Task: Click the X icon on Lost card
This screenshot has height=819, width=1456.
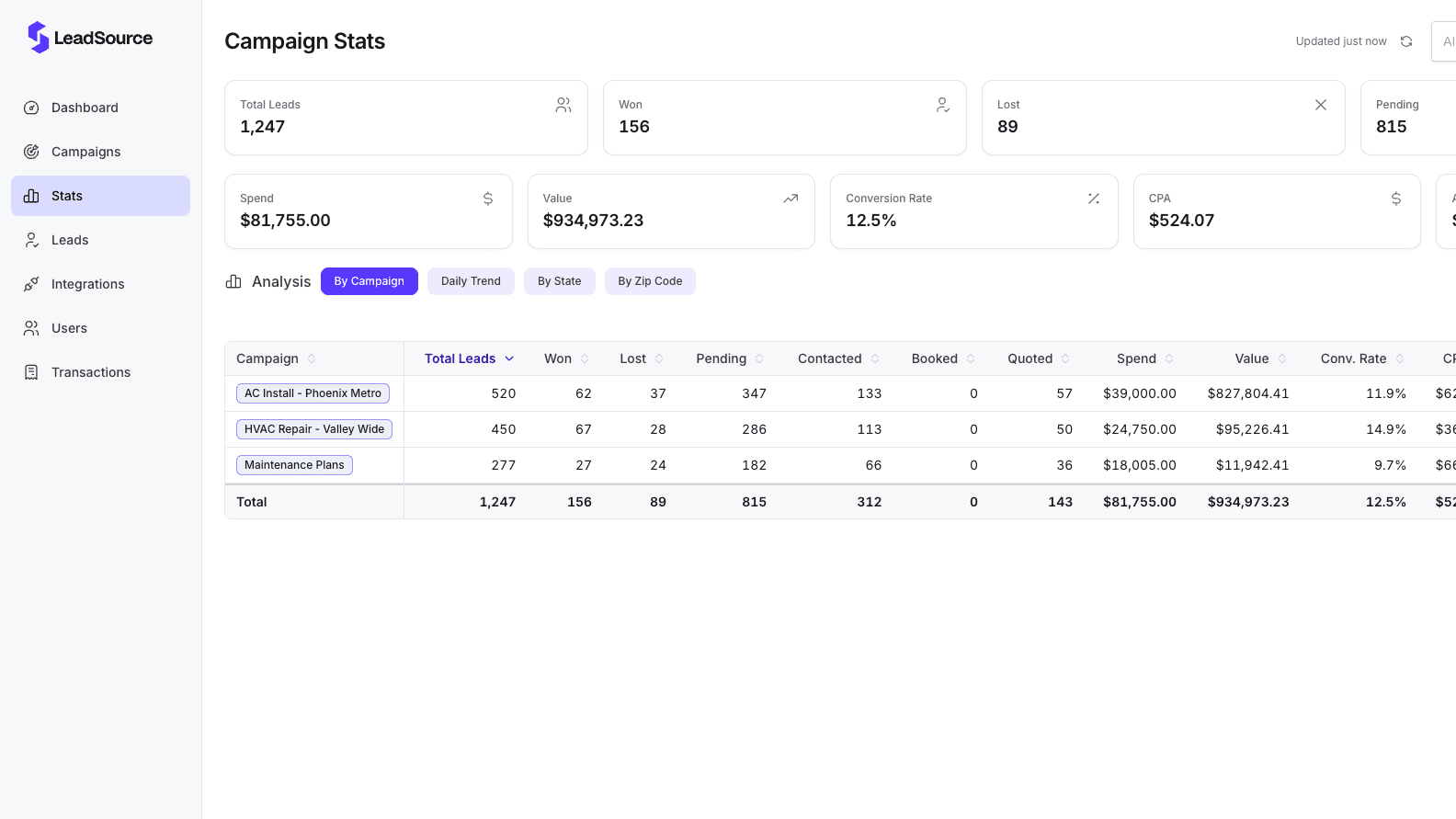Action: click(1321, 105)
